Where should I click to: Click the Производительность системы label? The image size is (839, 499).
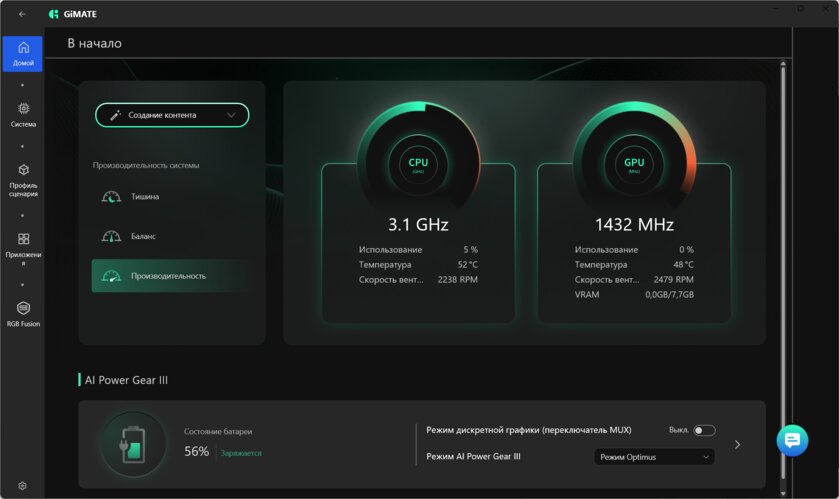(x=146, y=165)
